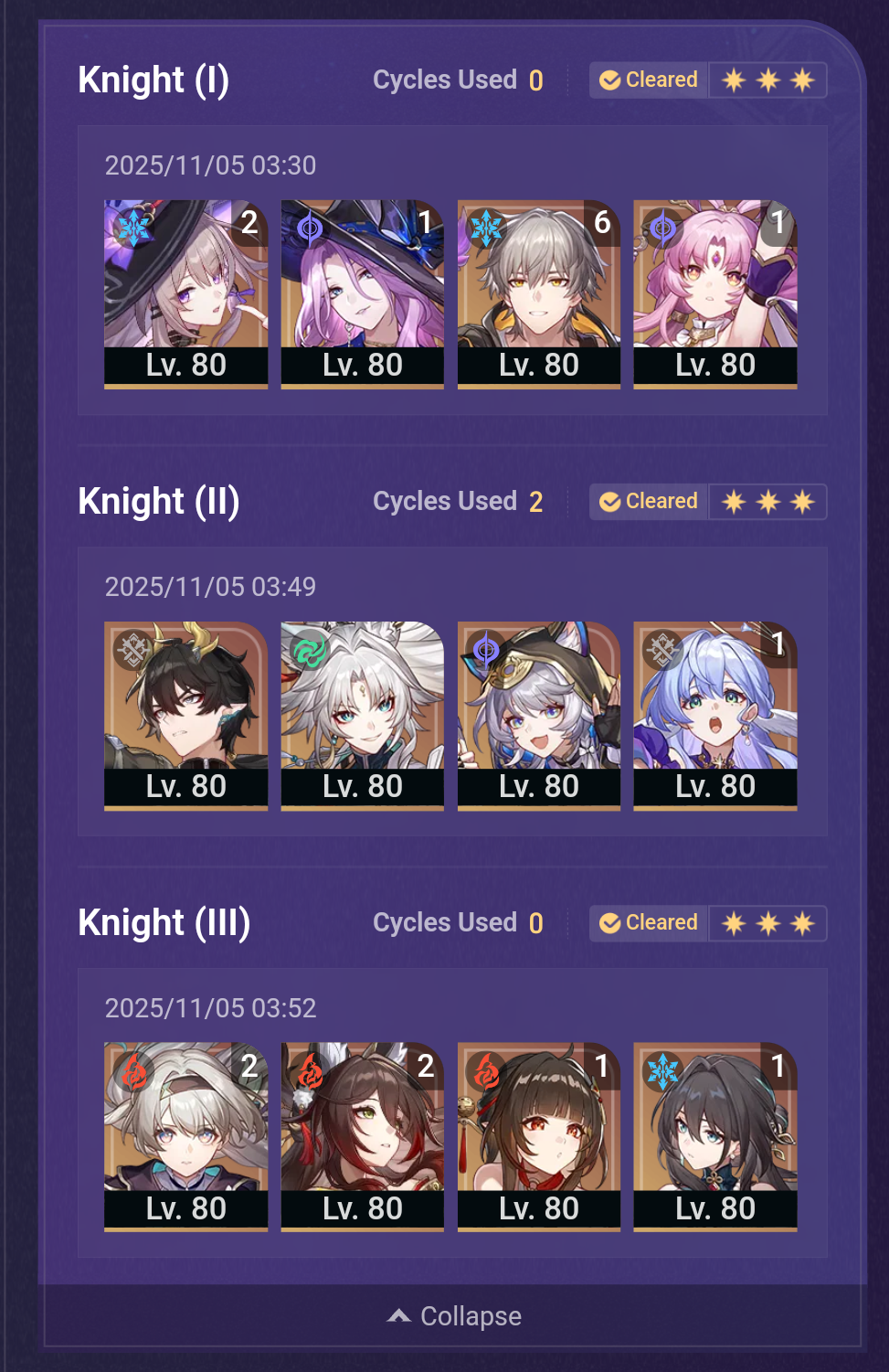Click the Collapse chevron arrow icon
This screenshot has height=1372, width=889.
(398, 1316)
